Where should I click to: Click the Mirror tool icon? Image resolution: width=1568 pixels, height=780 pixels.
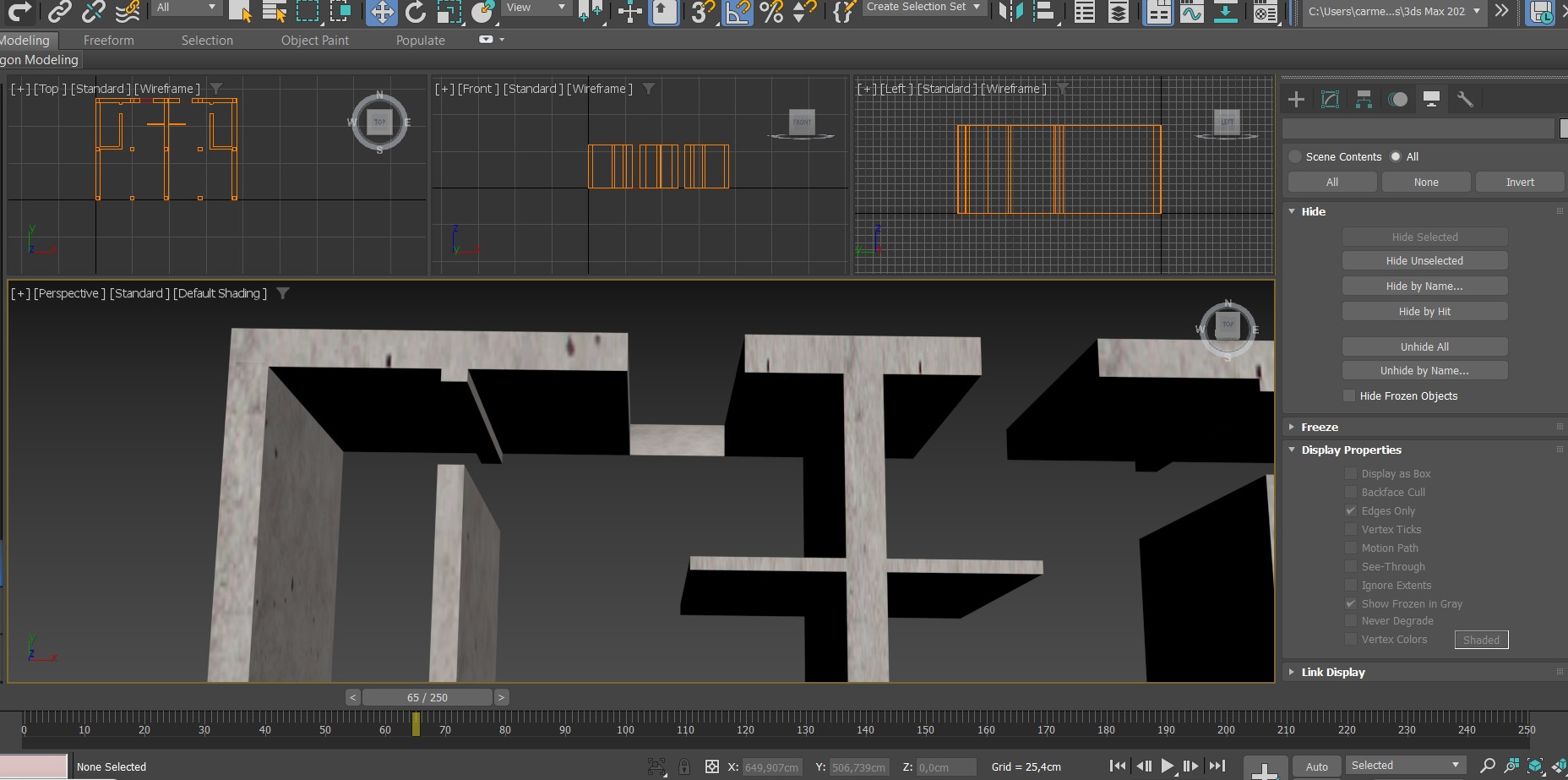tap(1010, 12)
